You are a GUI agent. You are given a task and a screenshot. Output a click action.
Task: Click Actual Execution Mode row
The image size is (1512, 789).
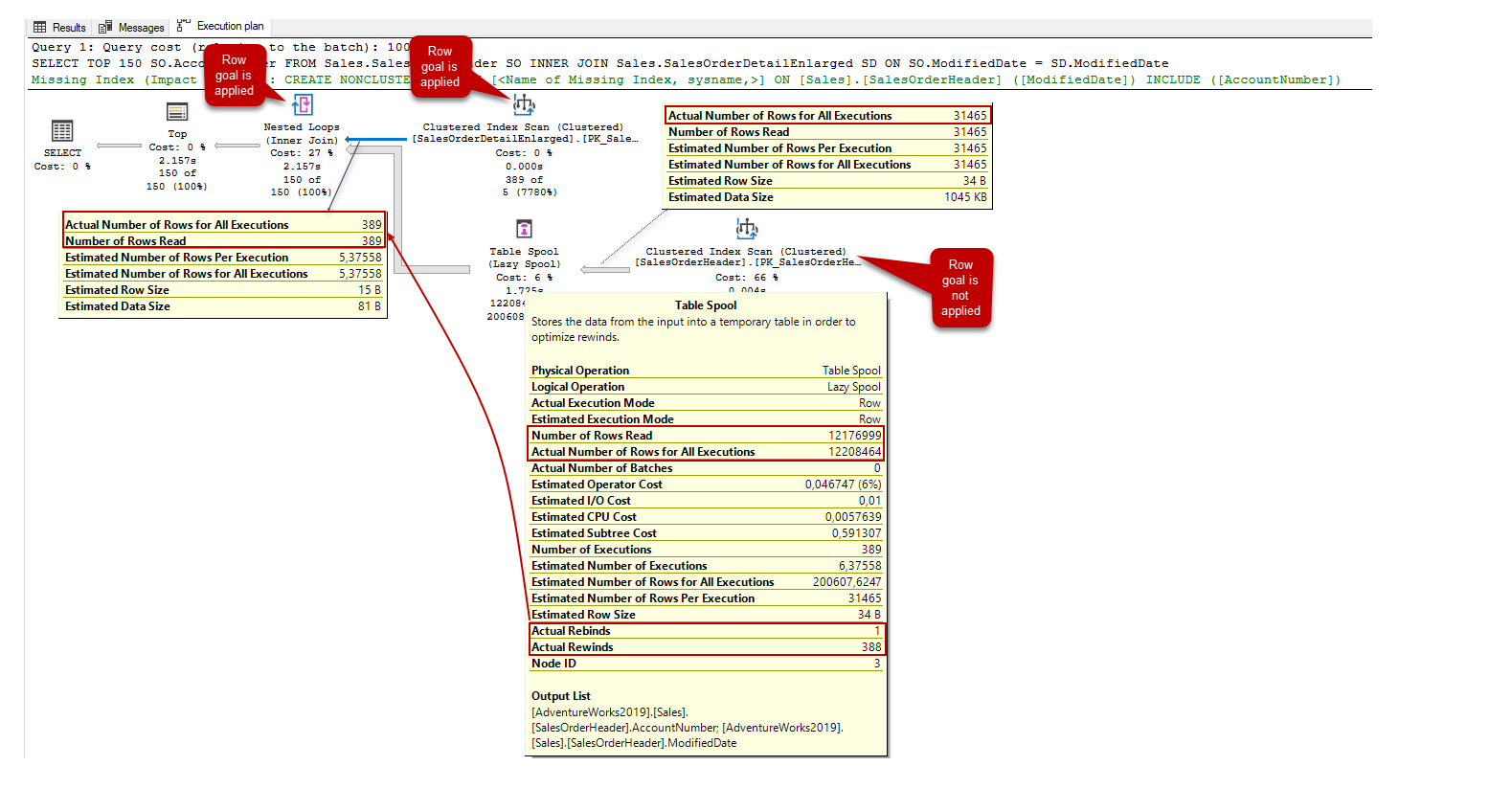click(706, 403)
